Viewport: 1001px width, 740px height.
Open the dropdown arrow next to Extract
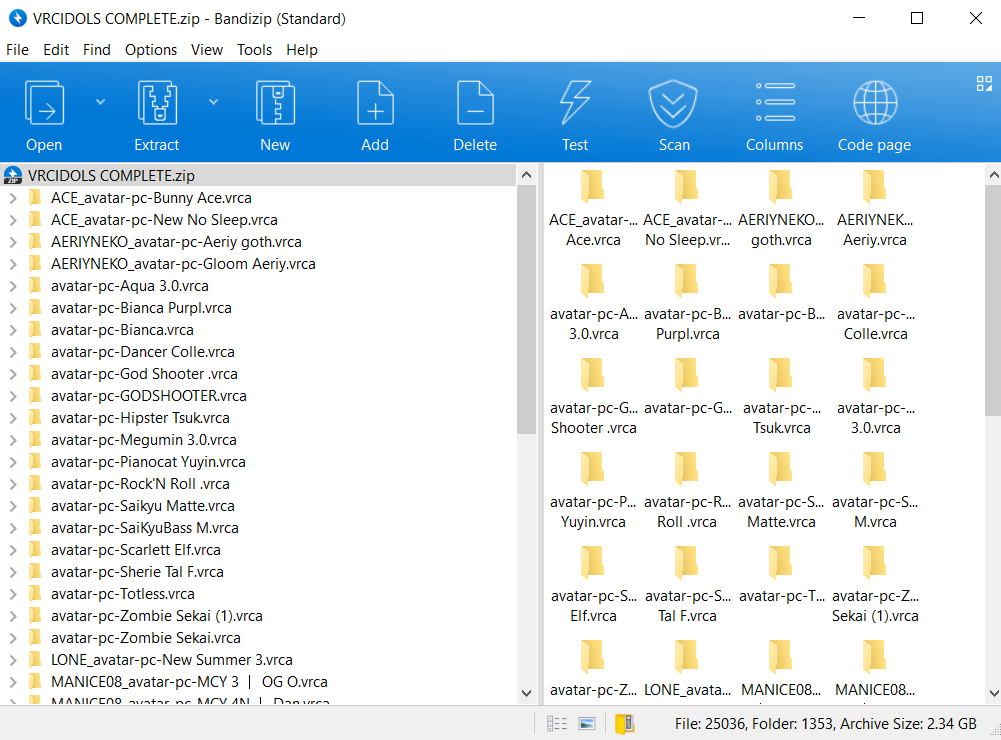213,102
